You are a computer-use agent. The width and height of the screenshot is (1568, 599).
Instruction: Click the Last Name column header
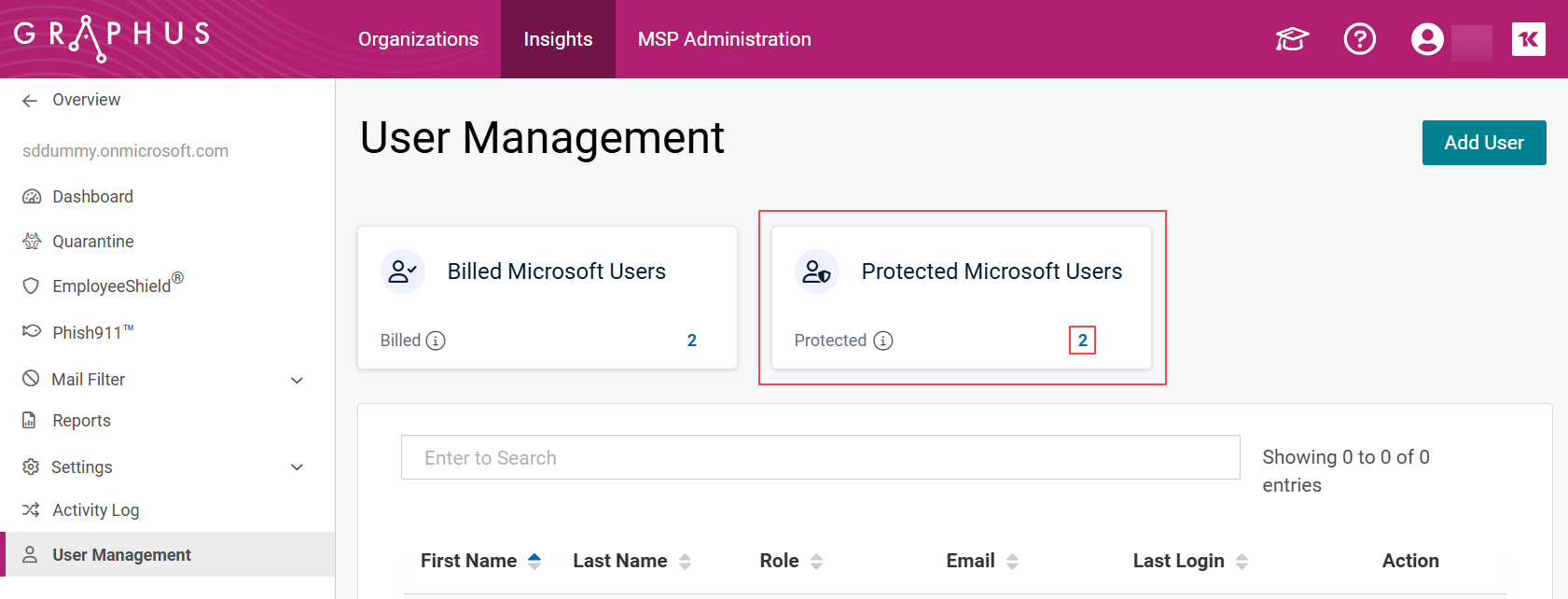pos(620,561)
